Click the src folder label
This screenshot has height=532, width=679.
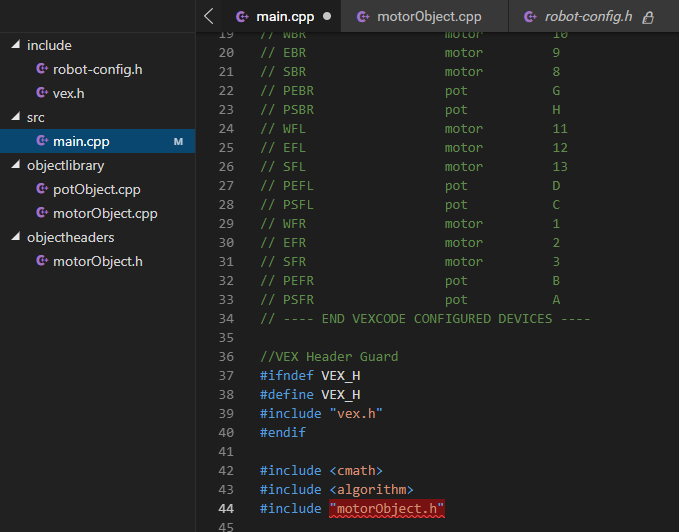[x=36, y=118]
